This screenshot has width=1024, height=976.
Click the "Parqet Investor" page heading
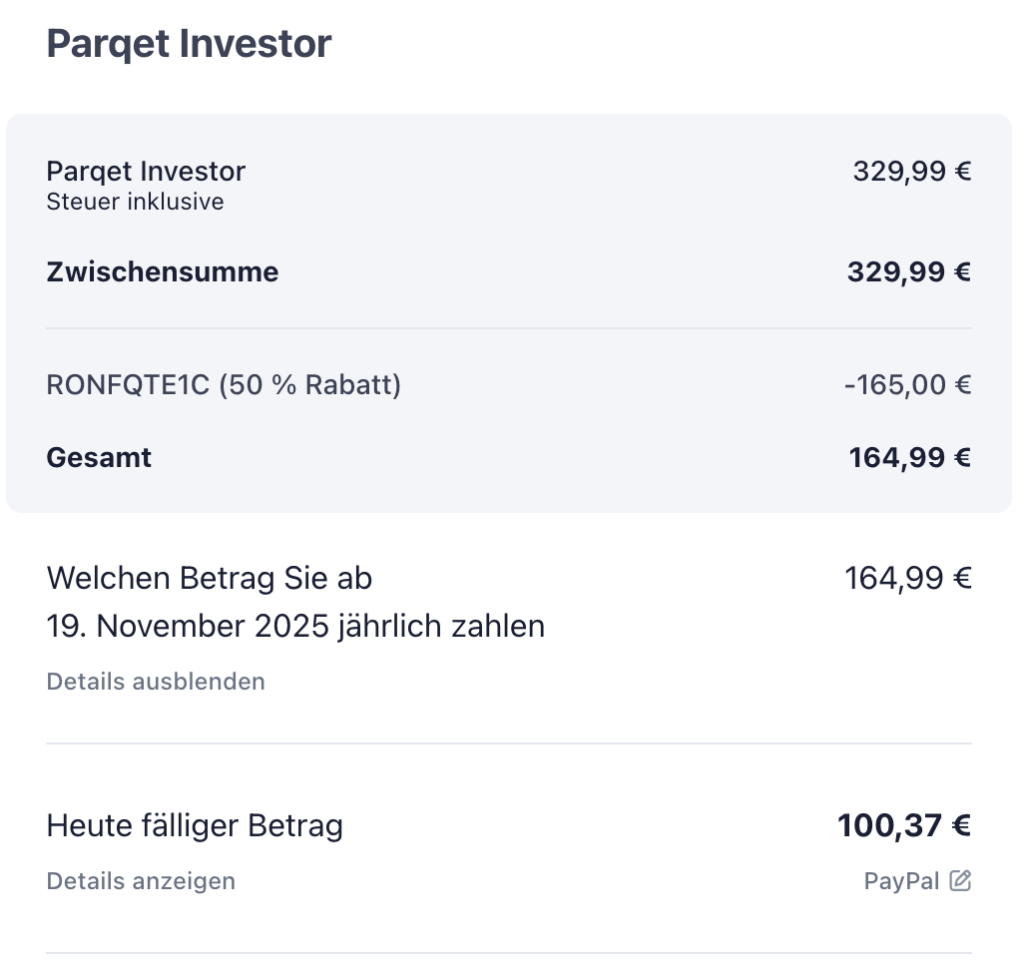click(188, 44)
